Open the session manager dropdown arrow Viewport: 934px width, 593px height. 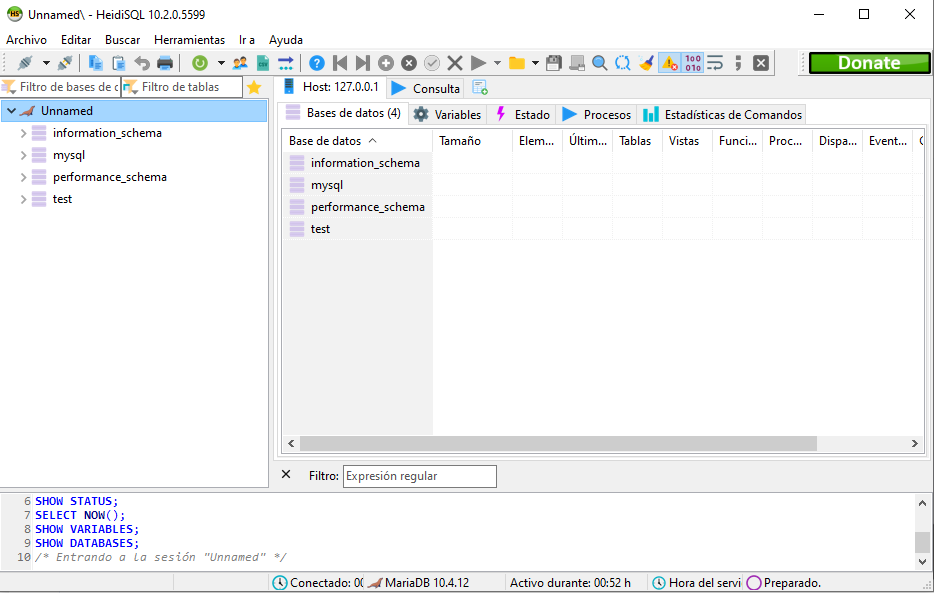(45, 63)
